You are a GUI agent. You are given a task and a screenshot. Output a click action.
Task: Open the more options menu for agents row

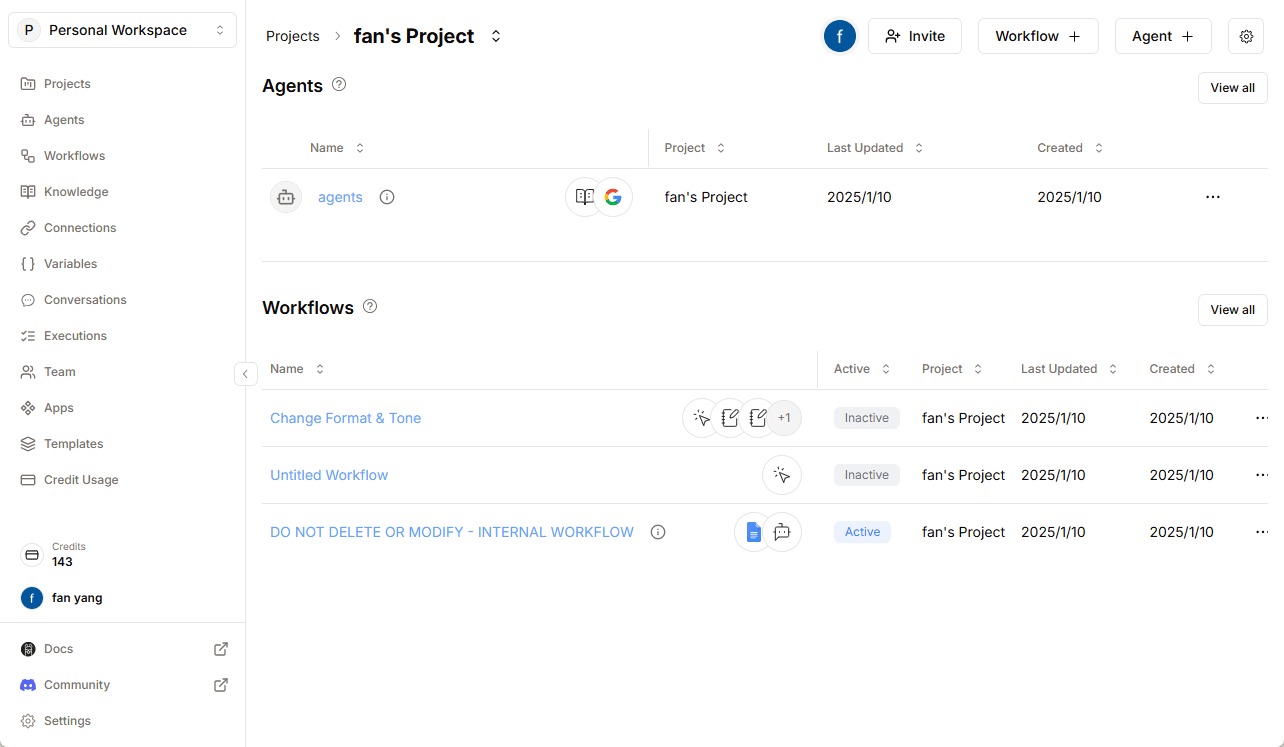[1213, 197]
